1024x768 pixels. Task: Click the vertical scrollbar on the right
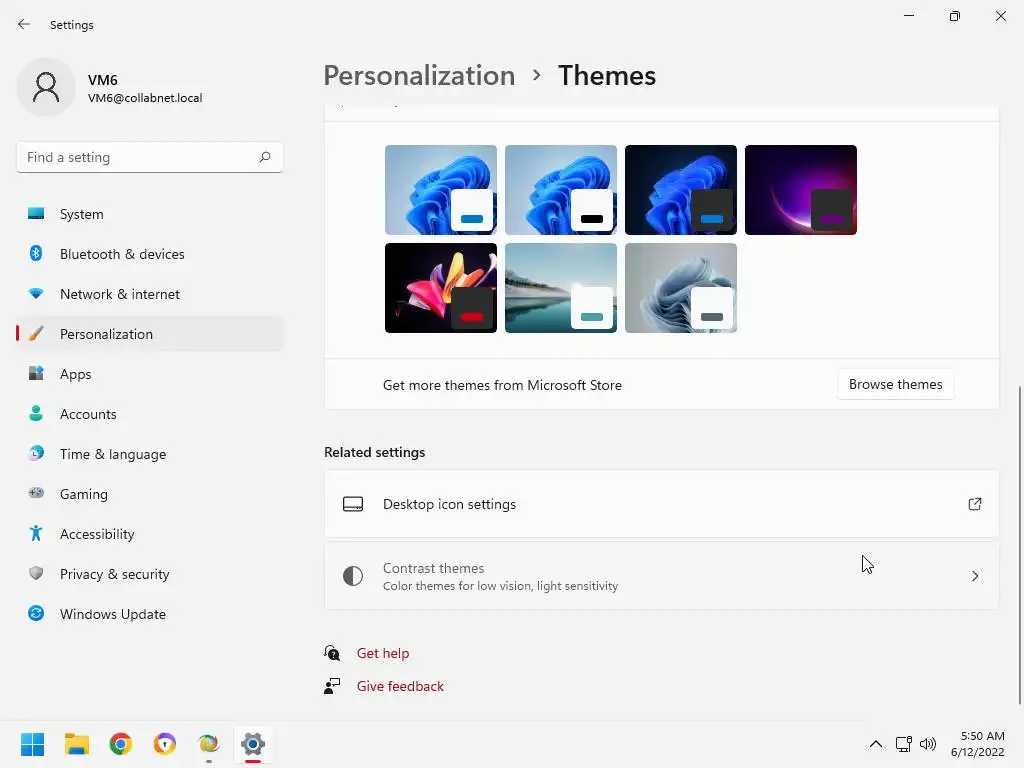pyautogui.click(x=1019, y=545)
